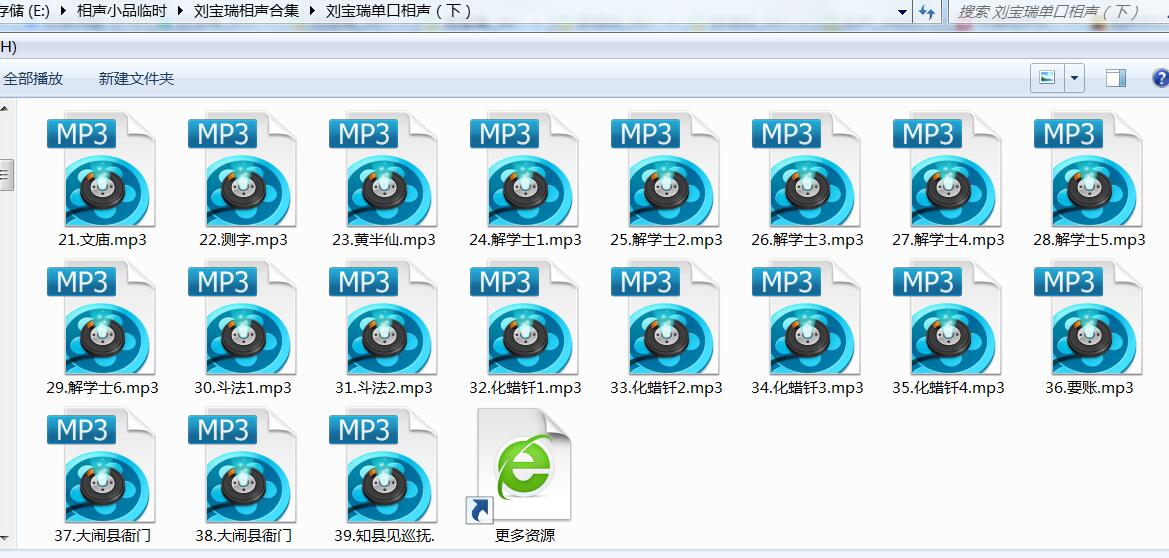Screen dimensions: 1169x558
Task: Expand arrow before 相声小品临时 in path
Action: pos(61,11)
